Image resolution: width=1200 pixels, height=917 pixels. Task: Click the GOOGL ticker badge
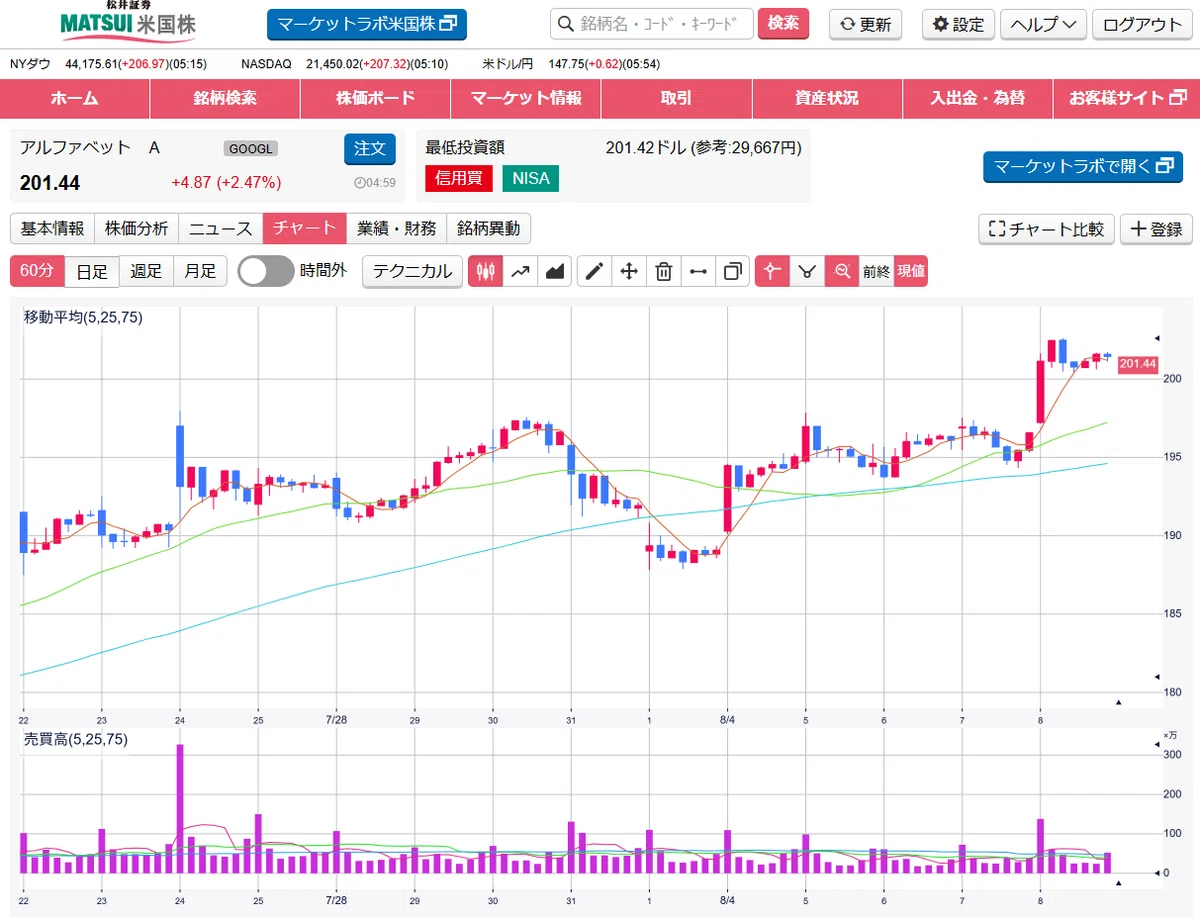(x=250, y=149)
